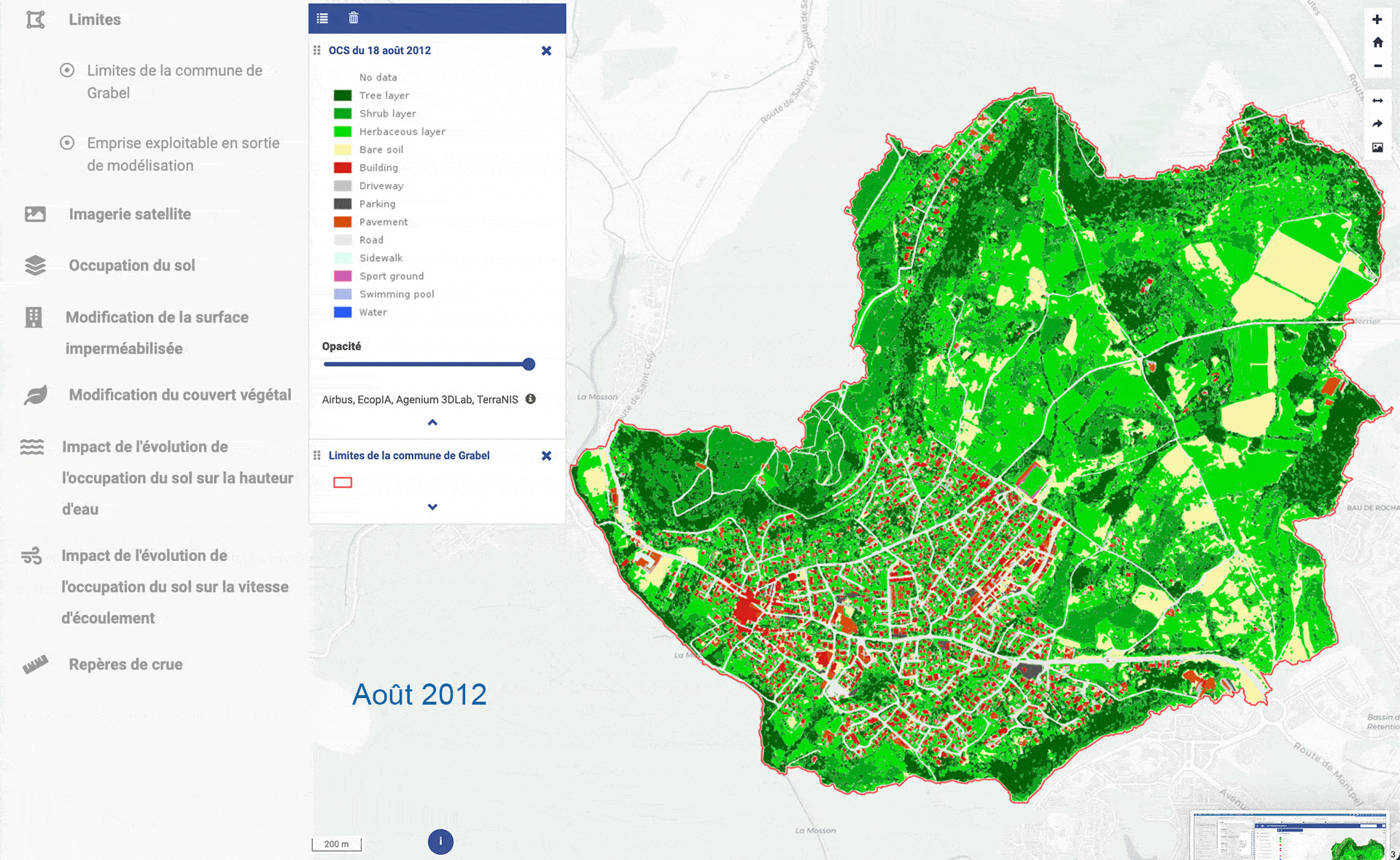Click the export map image icon

pos(1377,147)
